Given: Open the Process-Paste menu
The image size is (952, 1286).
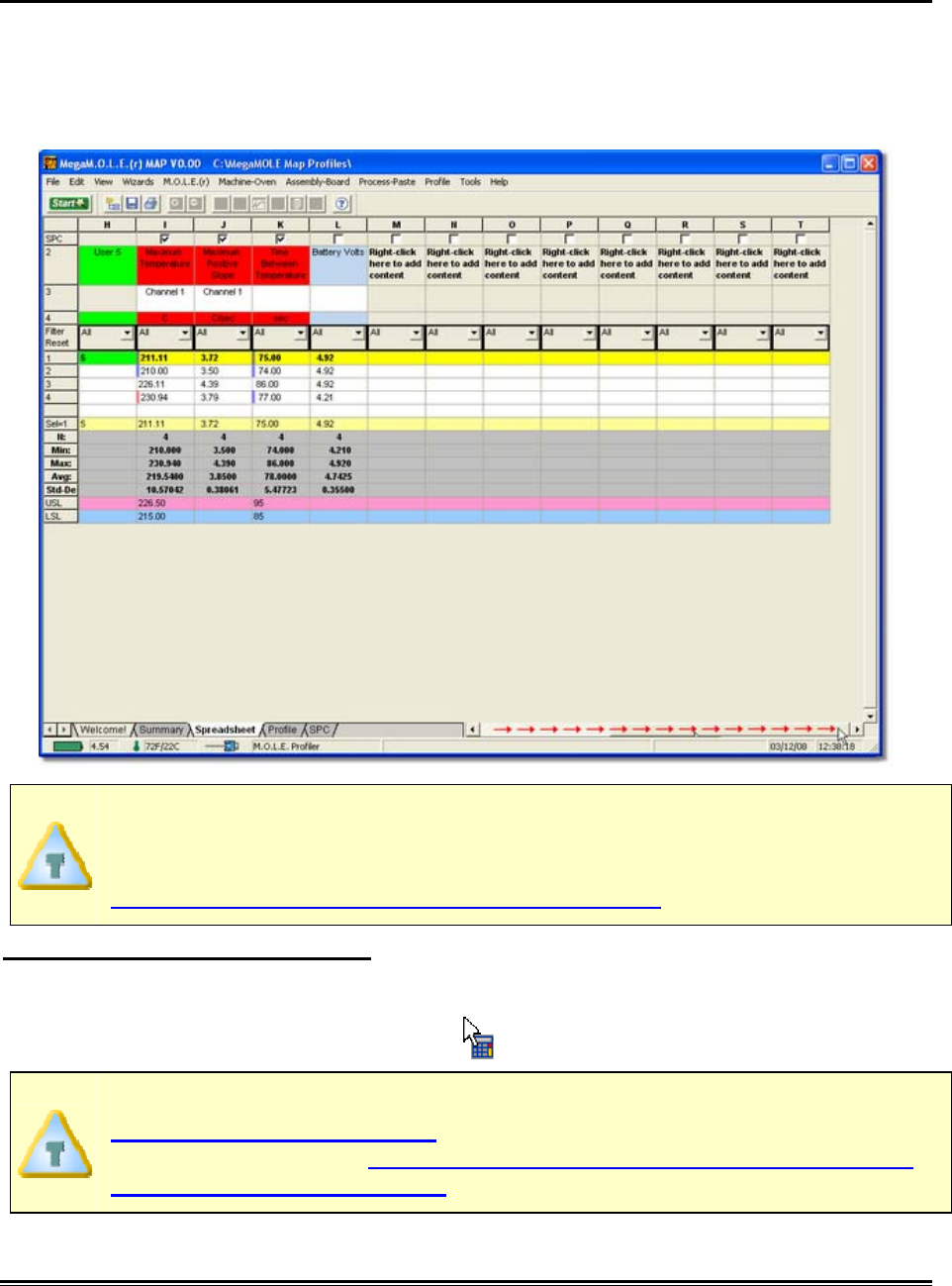Looking at the screenshot, I should [387, 182].
